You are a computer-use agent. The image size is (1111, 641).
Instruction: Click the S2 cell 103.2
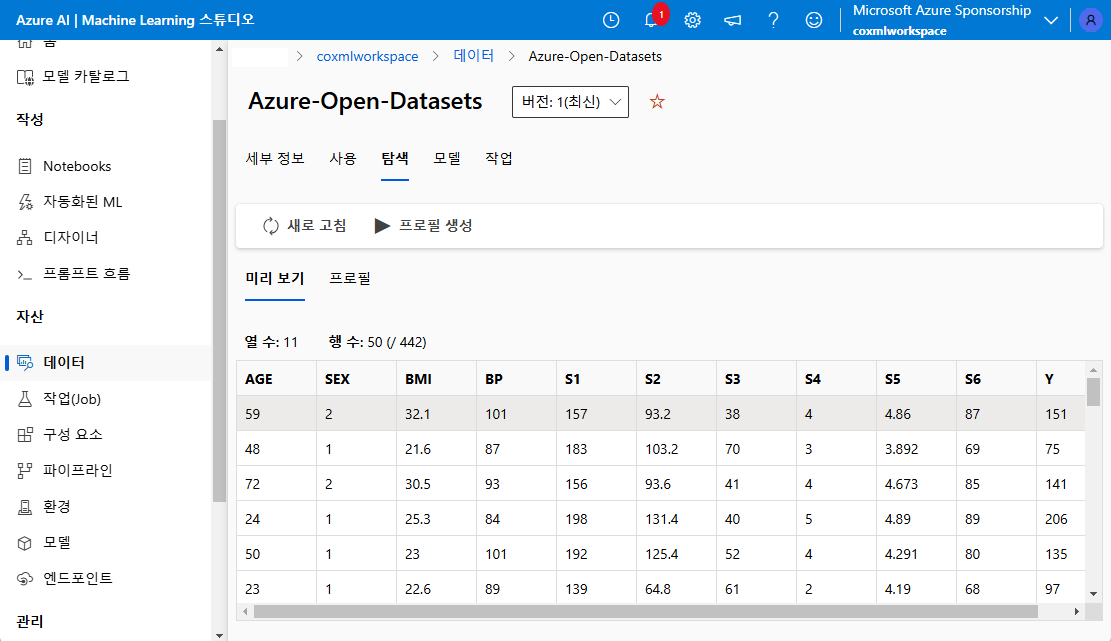[677, 449]
